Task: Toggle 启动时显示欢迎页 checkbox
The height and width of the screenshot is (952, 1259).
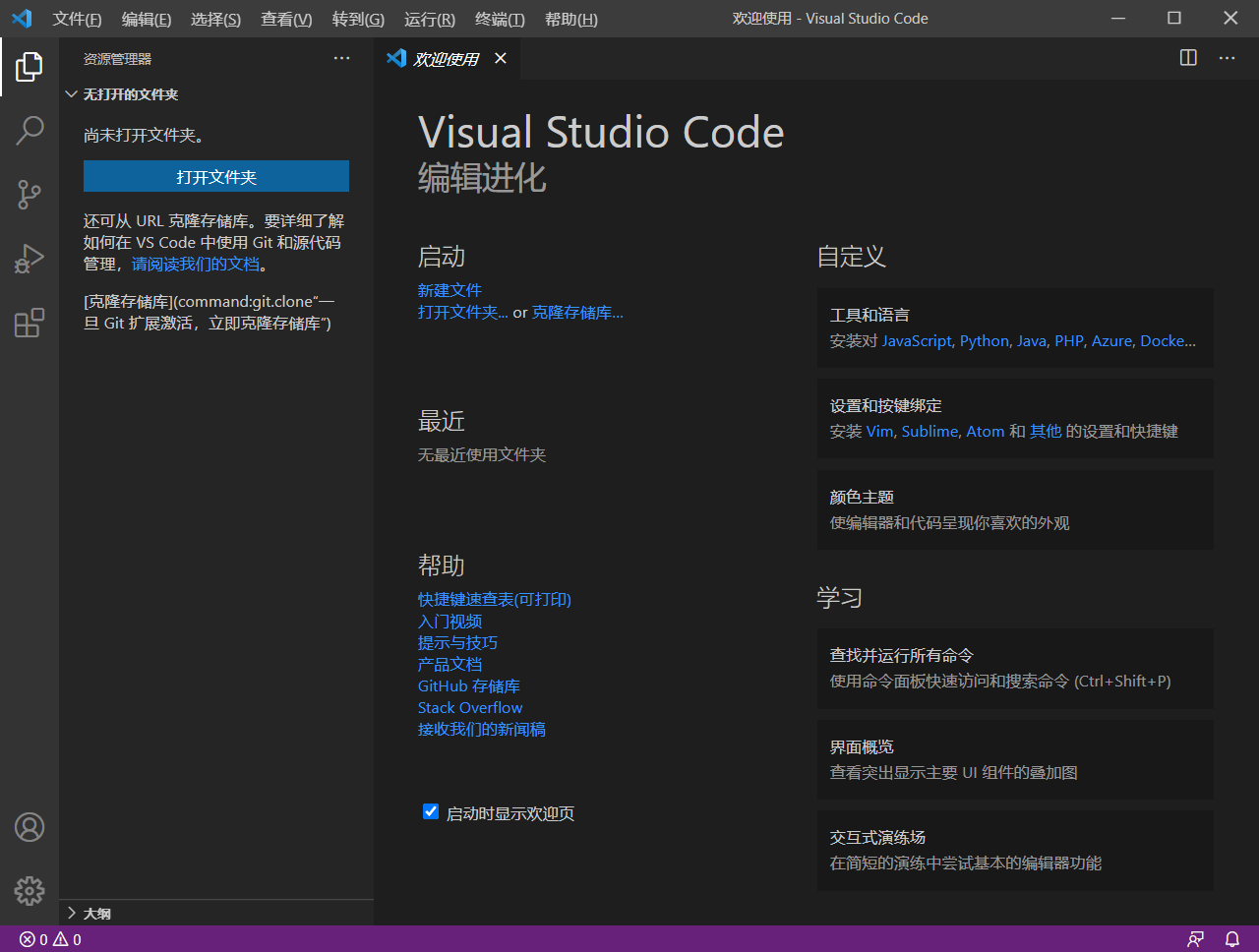Action: pyautogui.click(x=431, y=811)
